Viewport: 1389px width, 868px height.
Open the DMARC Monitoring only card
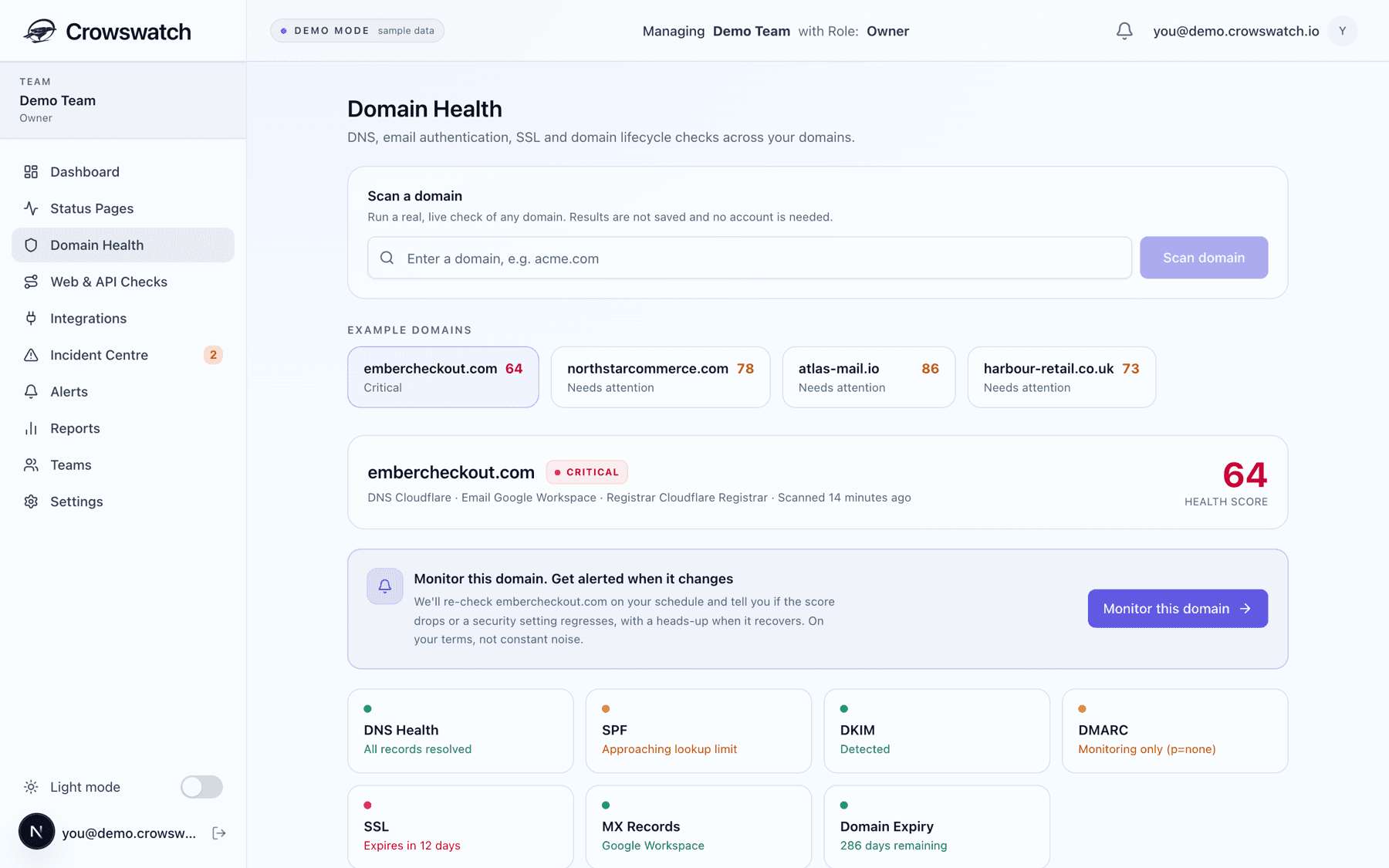1175,731
